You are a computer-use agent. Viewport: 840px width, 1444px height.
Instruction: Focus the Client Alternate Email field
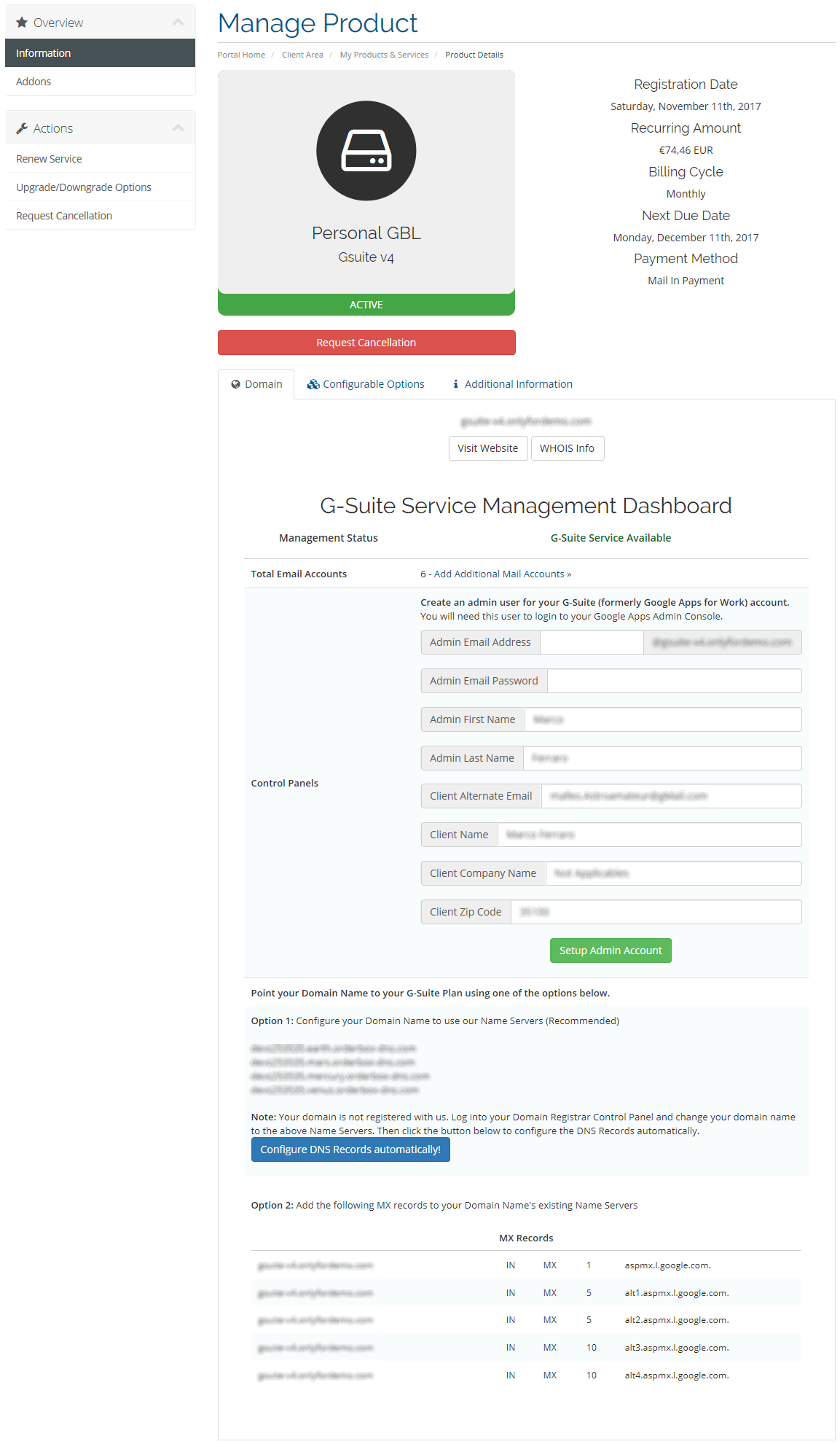pos(672,796)
